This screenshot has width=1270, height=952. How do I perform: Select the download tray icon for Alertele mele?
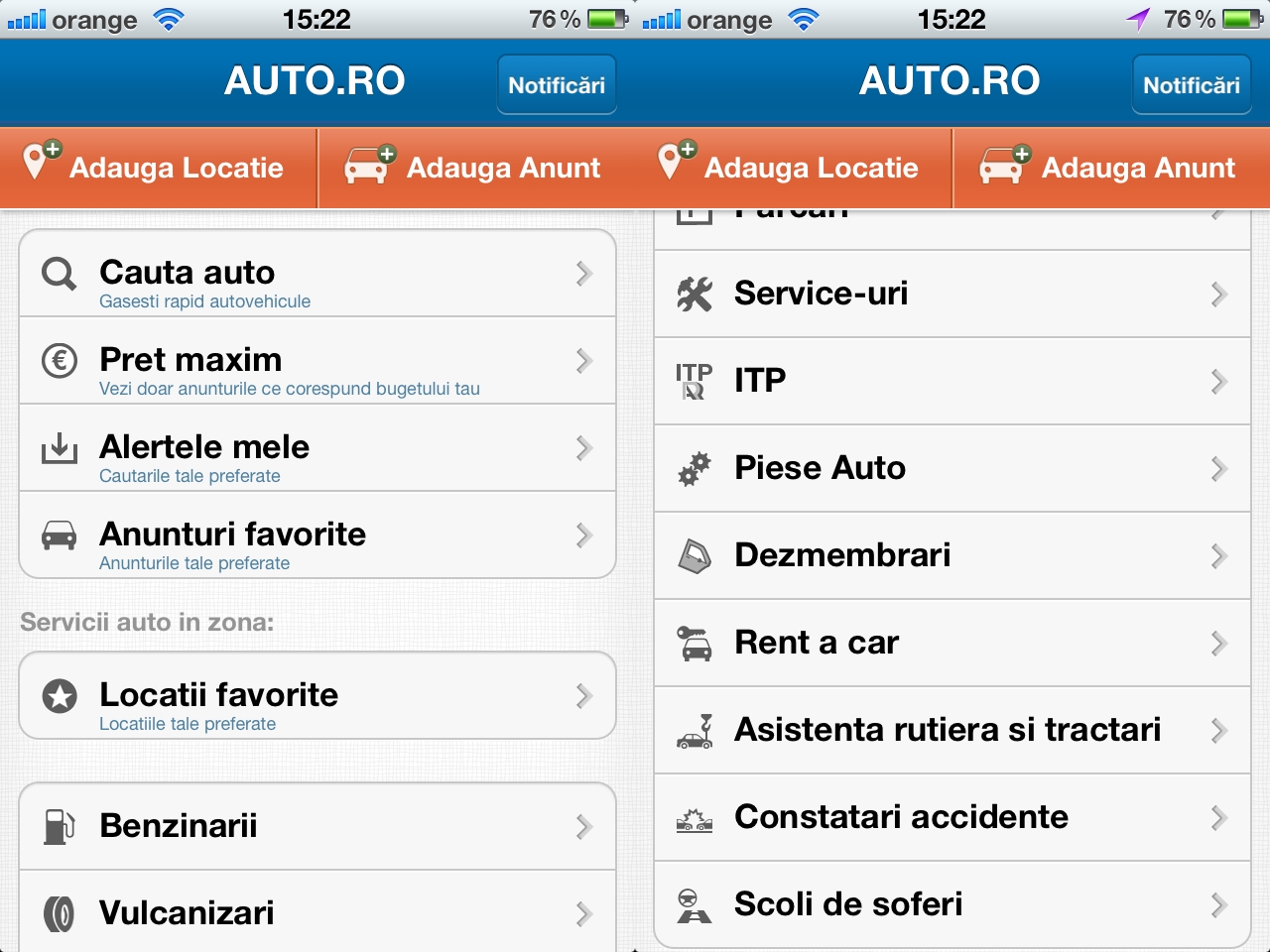[59, 448]
